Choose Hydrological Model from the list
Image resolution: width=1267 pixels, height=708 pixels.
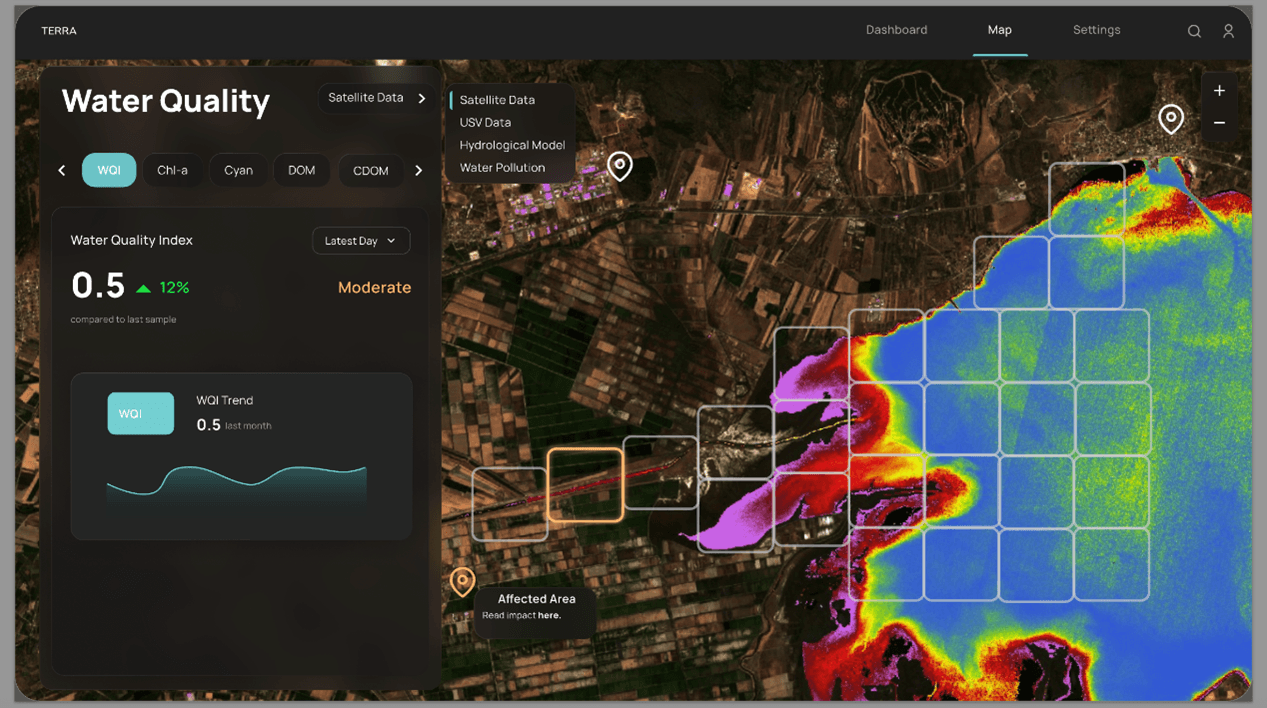512,145
